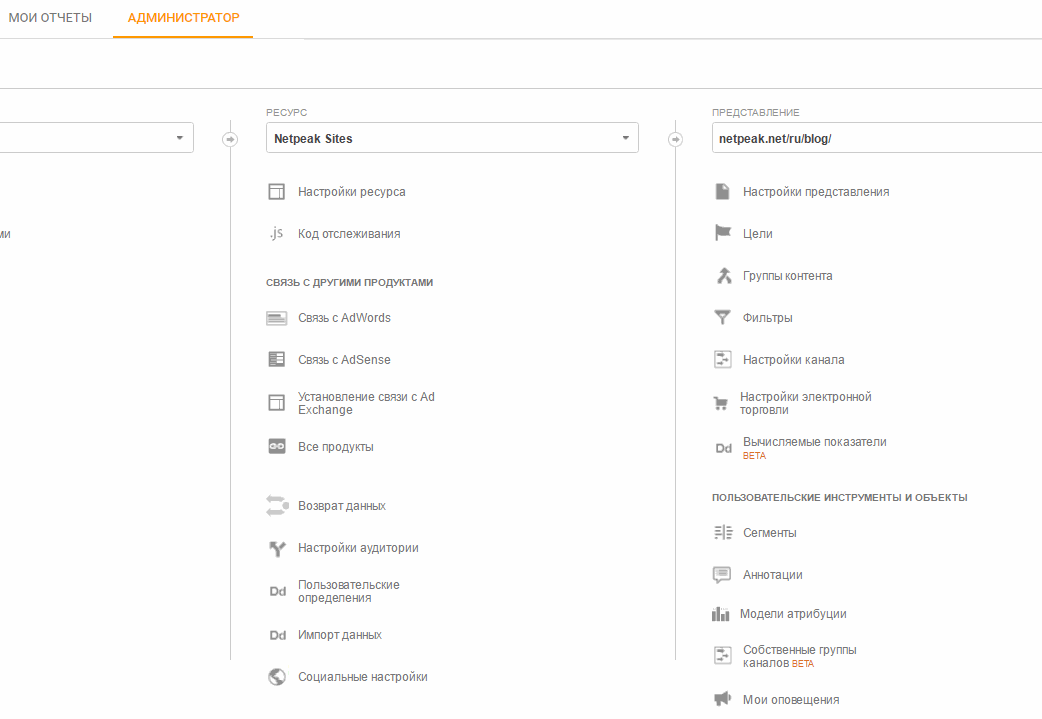Open Настройки ресурса link
The height and width of the screenshot is (719, 1042).
click(352, 192)
